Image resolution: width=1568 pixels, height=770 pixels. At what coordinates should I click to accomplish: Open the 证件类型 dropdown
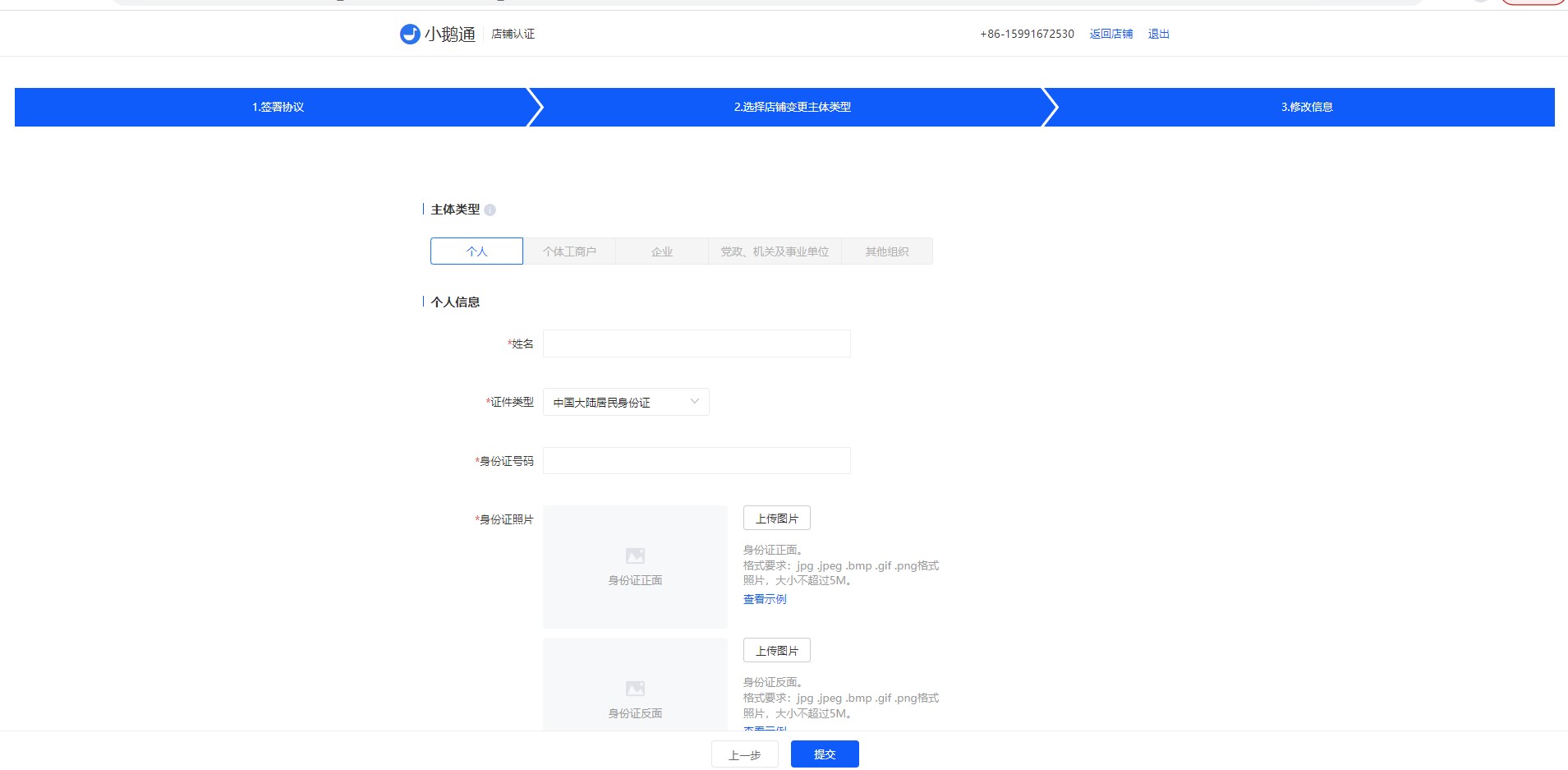click(626, 402)
